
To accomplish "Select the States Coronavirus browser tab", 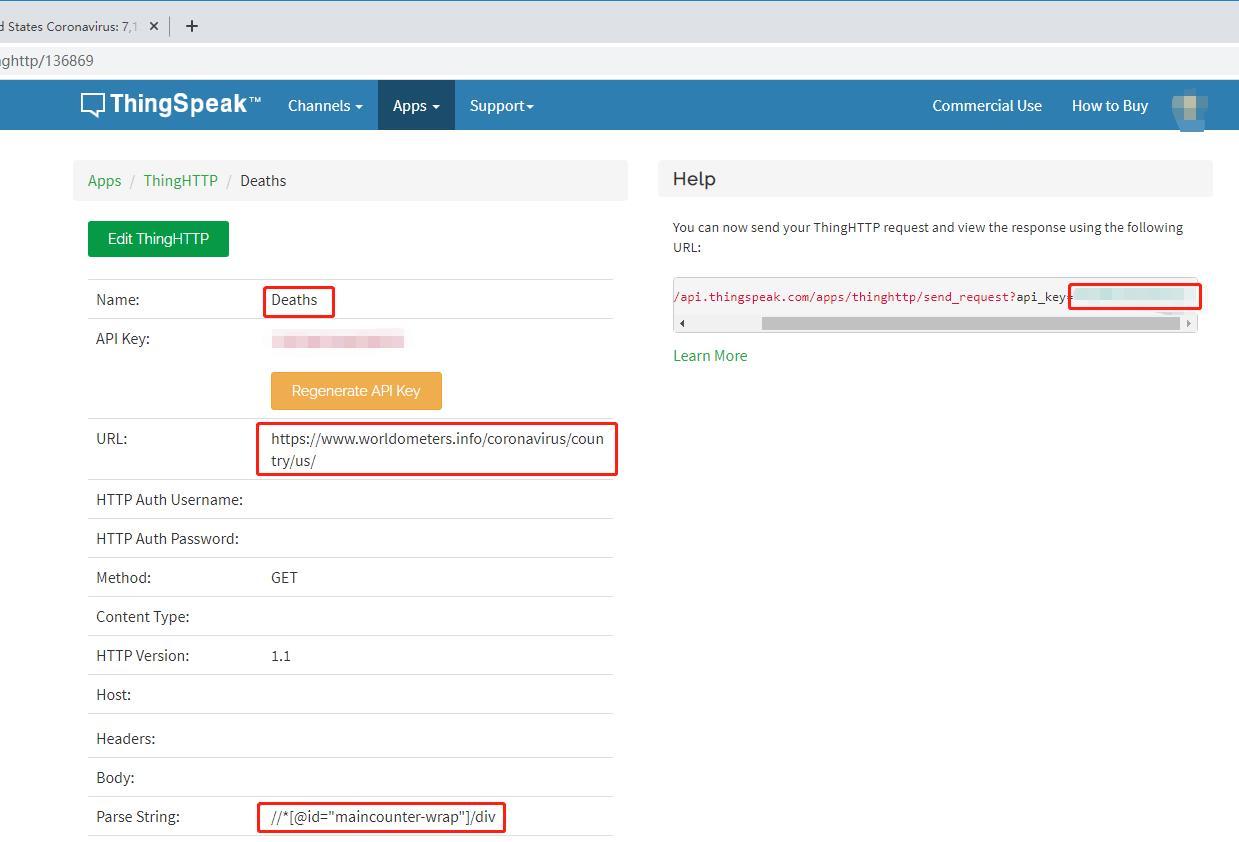I will [x=68, y=26].
